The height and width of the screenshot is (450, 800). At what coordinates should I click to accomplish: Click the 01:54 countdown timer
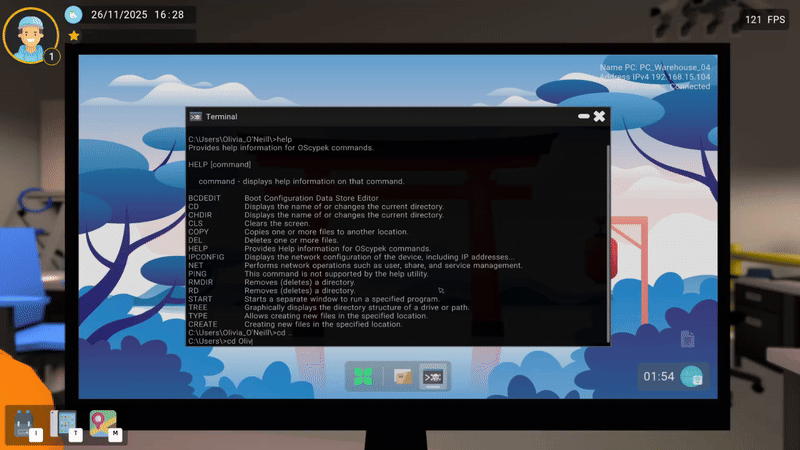click(x=658, y=377)
